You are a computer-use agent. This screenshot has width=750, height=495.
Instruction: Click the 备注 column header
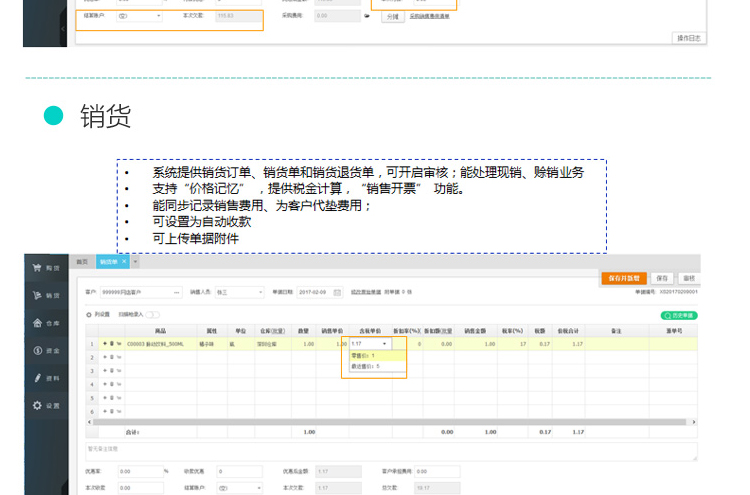pos(617,331)
